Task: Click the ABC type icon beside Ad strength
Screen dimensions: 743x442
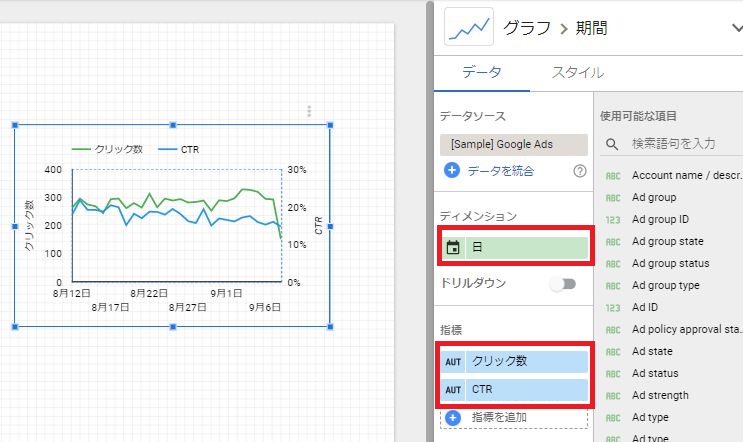Action: (x=613, y=396)
